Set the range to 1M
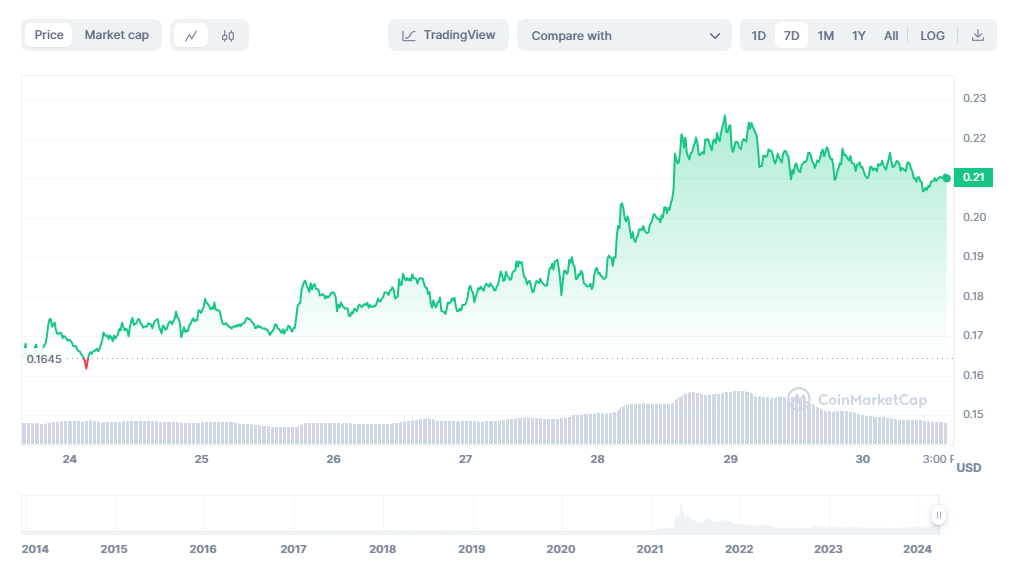 pyautogui.click(x=825, y=36)
